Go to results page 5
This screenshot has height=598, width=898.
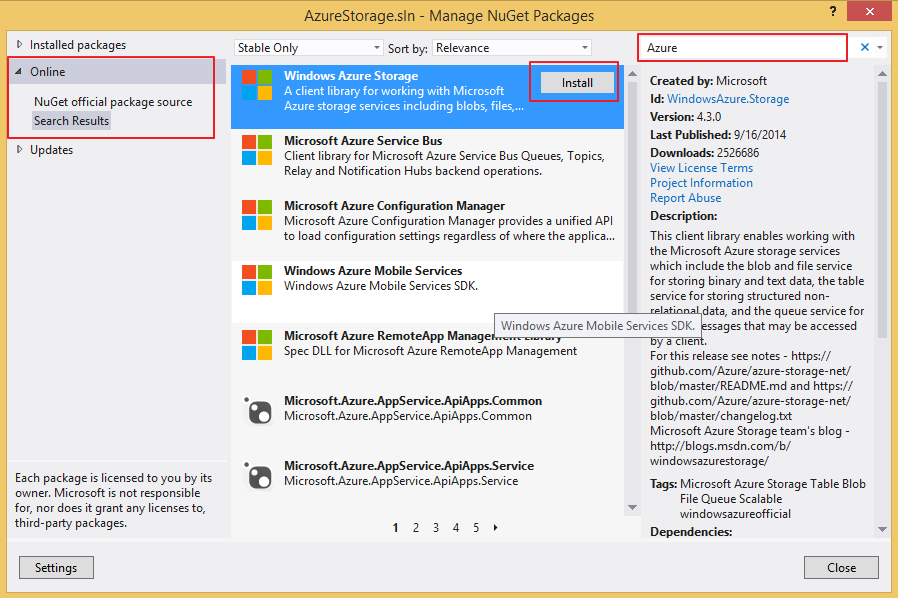pyautogui.click(x=476, y=528)
